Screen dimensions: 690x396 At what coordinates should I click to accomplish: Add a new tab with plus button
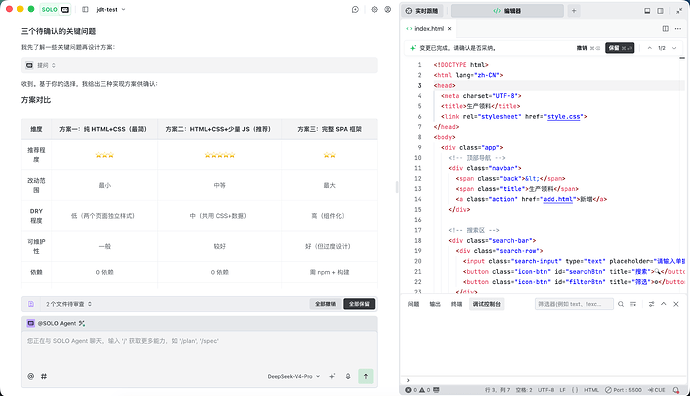click(x=574, y=11)
